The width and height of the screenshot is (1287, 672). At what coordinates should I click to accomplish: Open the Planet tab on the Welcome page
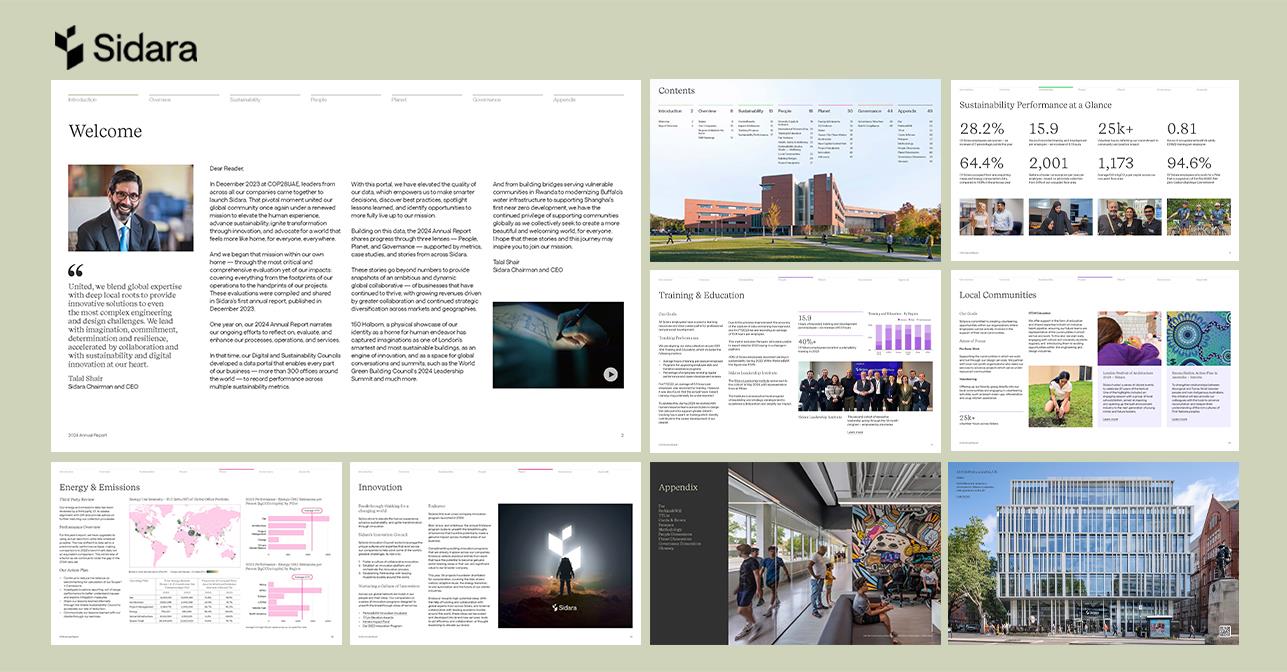pyautogui.click(x=399, y=100)
